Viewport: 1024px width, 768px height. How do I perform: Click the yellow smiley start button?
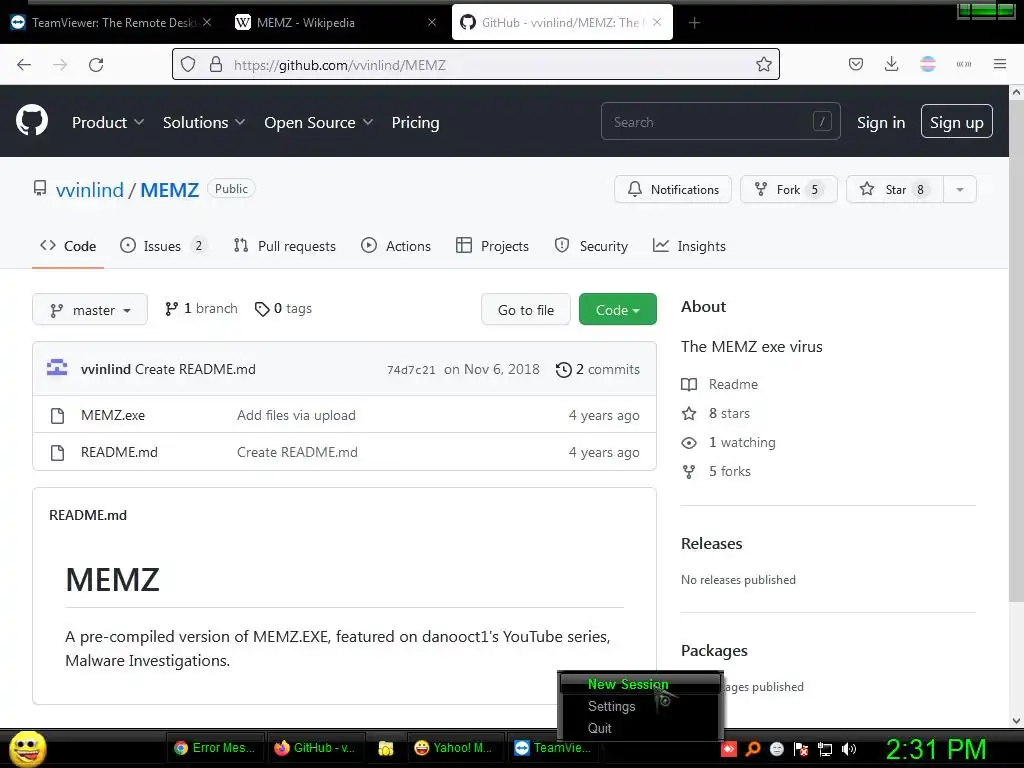click(x=27, y=748)
